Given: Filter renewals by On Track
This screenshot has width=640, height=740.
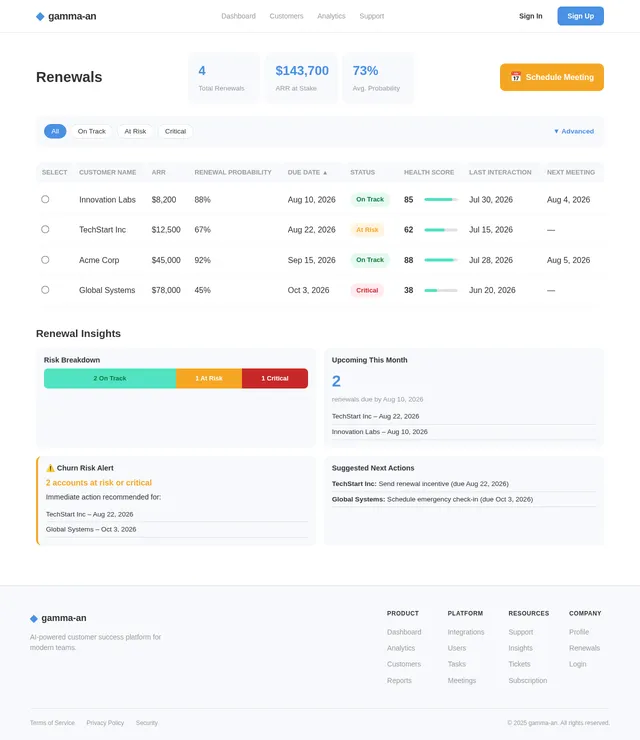Looking at the screenshot, I should click(x=92, y=131).
